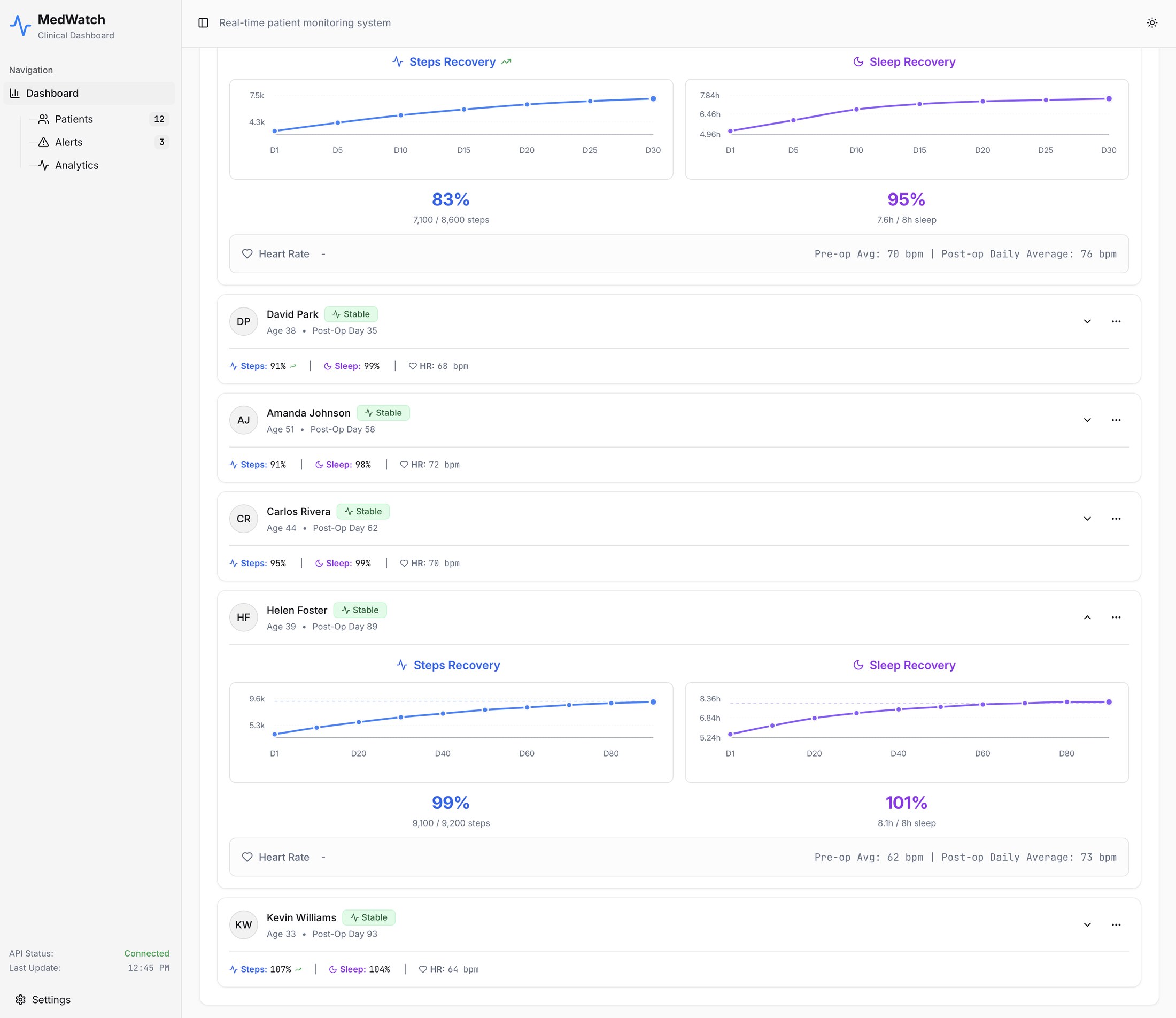Click Helen Foster's Heart Rate heart icon
The image size is (1176, 1018).
247,857
